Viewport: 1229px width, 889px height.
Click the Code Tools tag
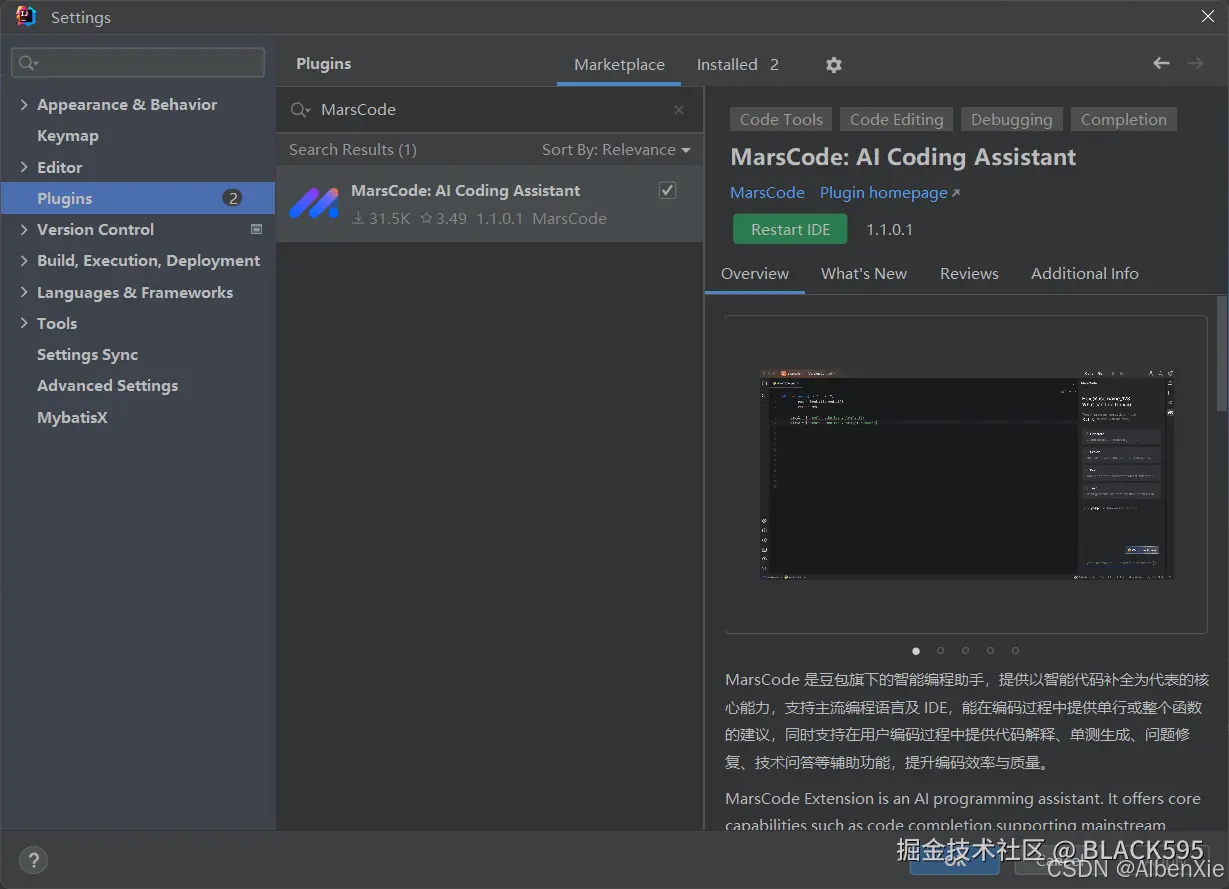tap(781, 120)
